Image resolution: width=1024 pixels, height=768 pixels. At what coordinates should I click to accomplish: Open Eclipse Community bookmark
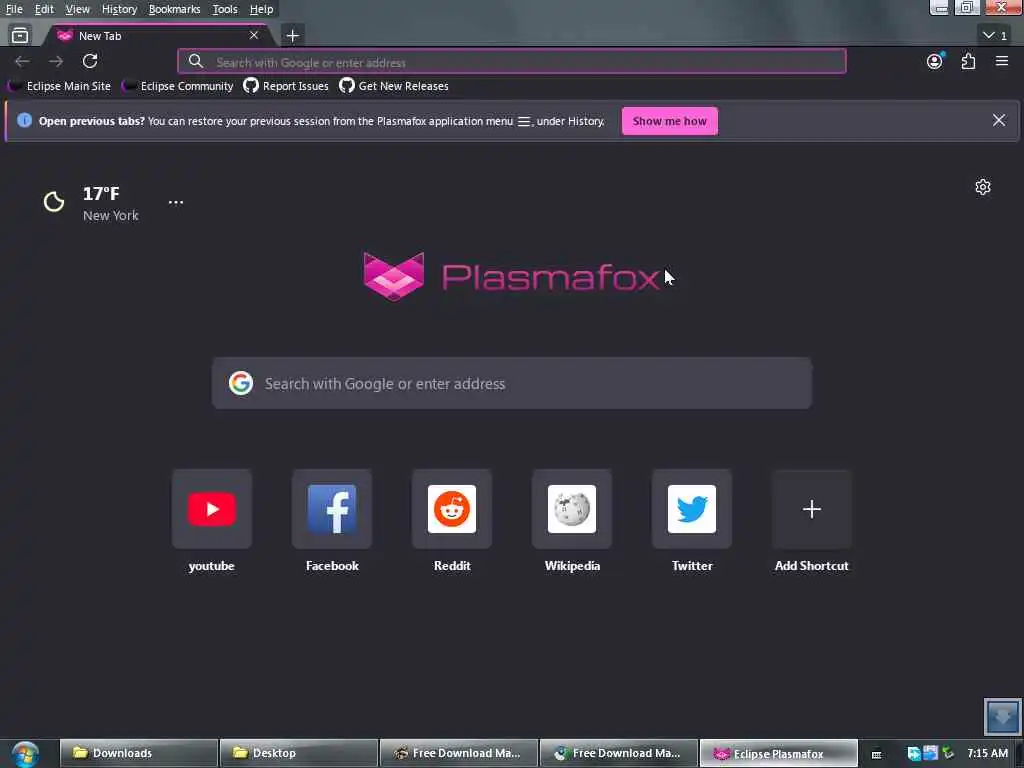coord(178,86)
